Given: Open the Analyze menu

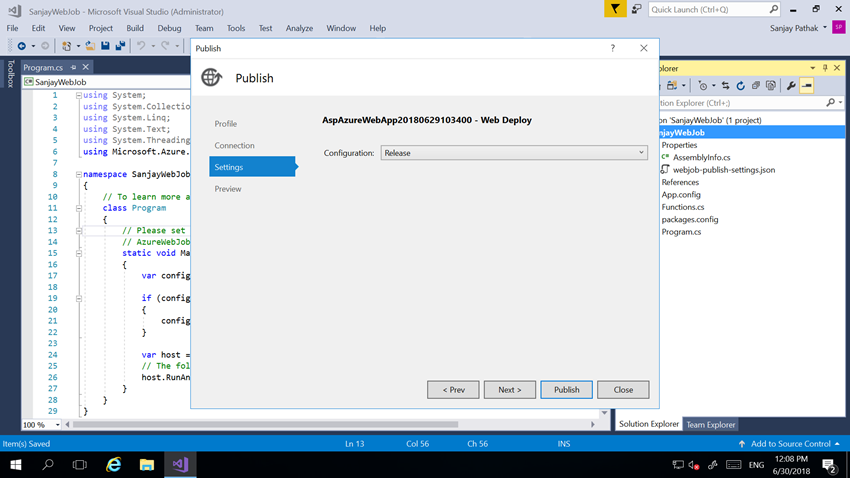Looking at the screenshot, I should click(299, 28).
